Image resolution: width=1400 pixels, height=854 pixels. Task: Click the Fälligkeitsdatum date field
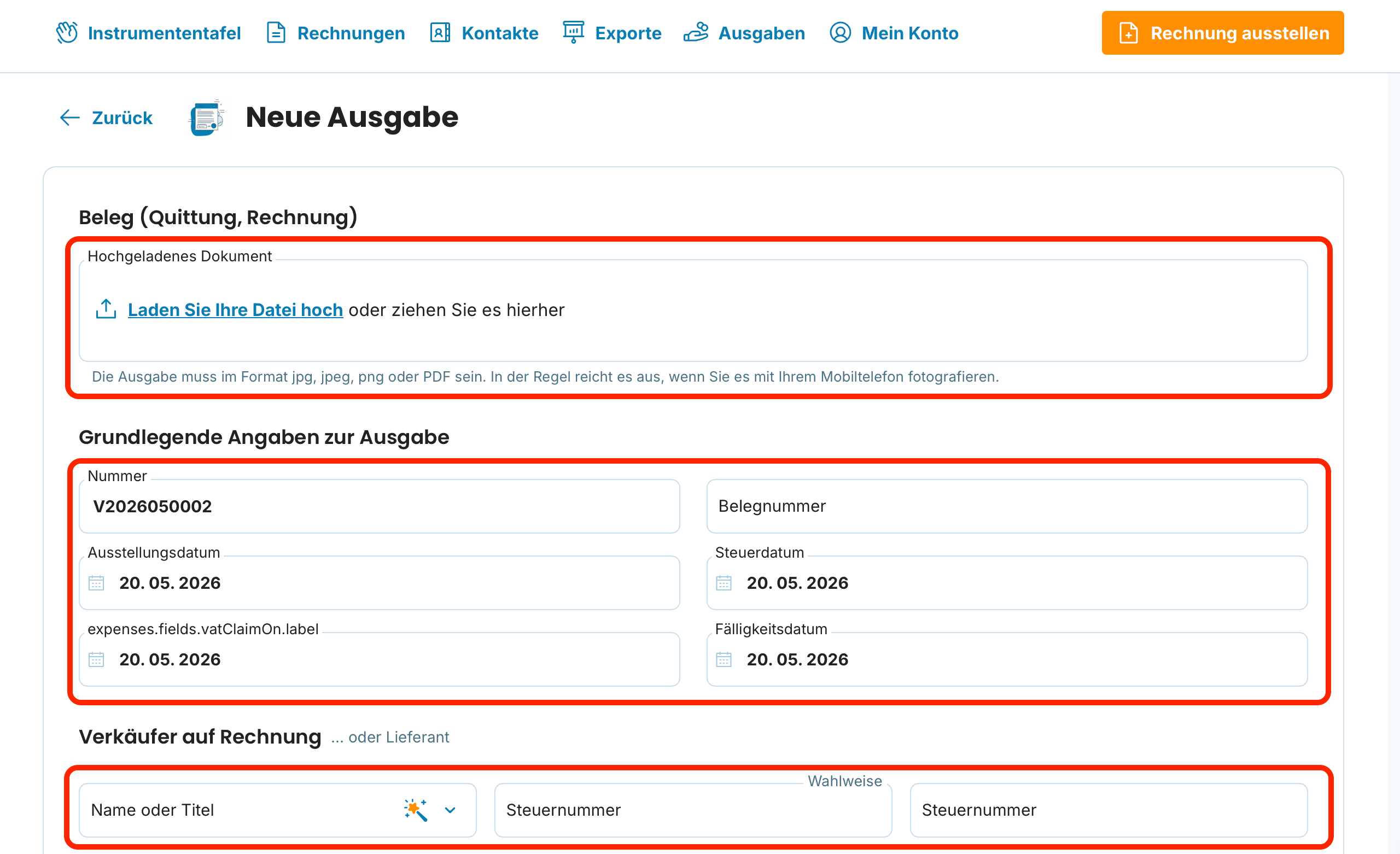(x=1007, y=660)
